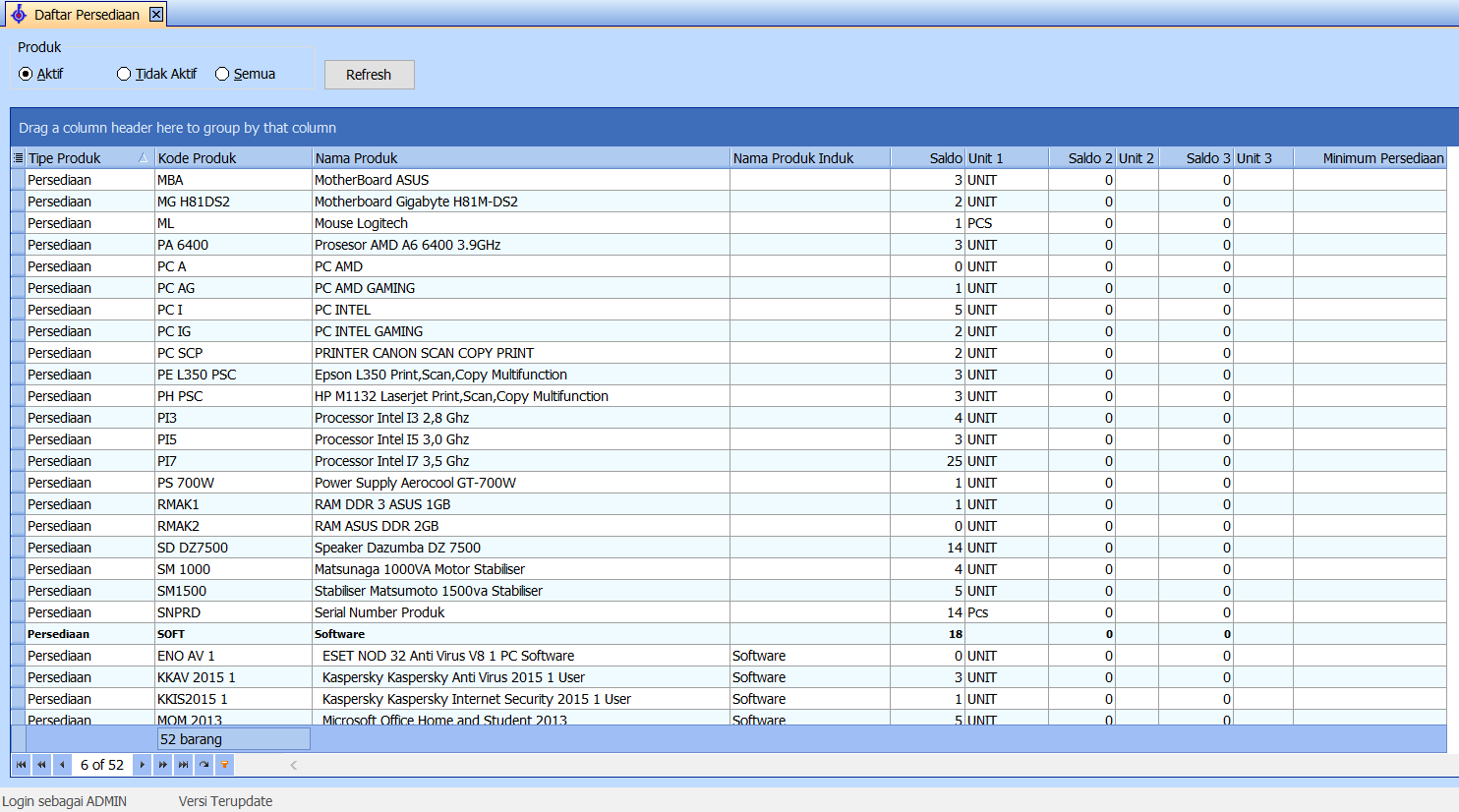This screenshot has height=812, width=1459.
Task: Close the Daftar Persediaan tab
Action: coord(156,15)
